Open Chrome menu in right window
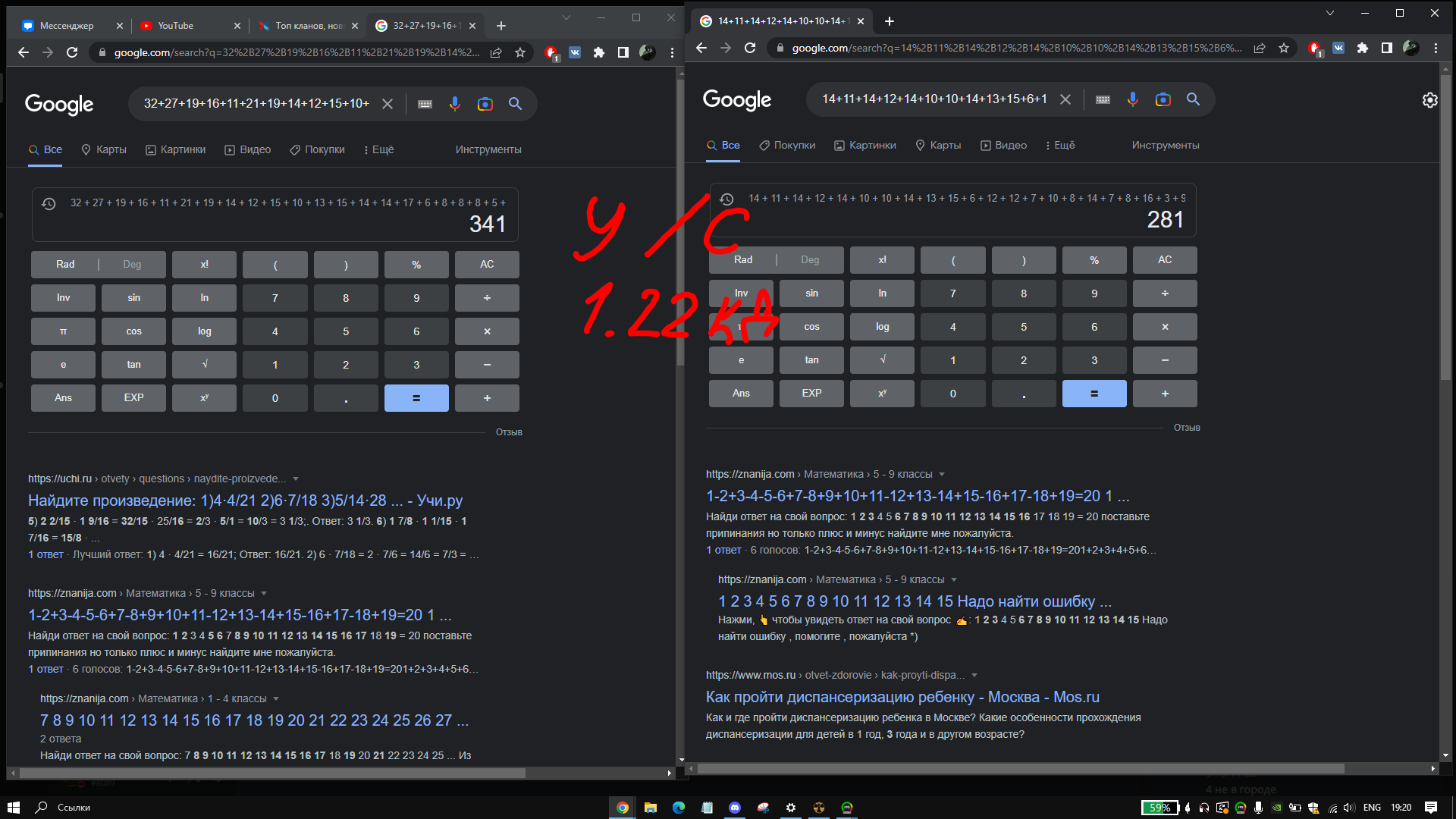The width and height of the screenshot is (1456, 819). click(1436, 48)
